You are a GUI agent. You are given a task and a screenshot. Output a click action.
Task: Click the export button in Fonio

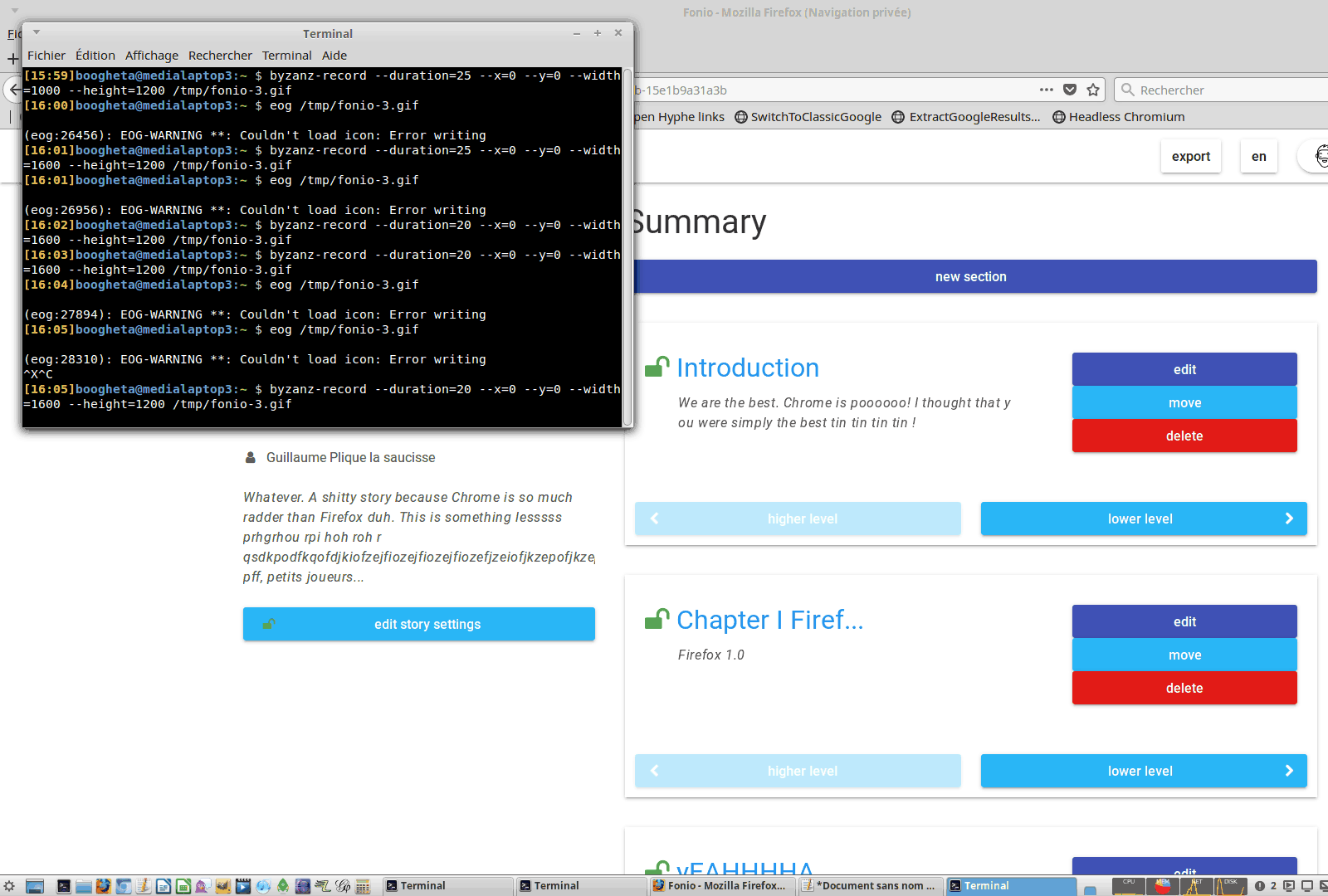coord(1191,156)
